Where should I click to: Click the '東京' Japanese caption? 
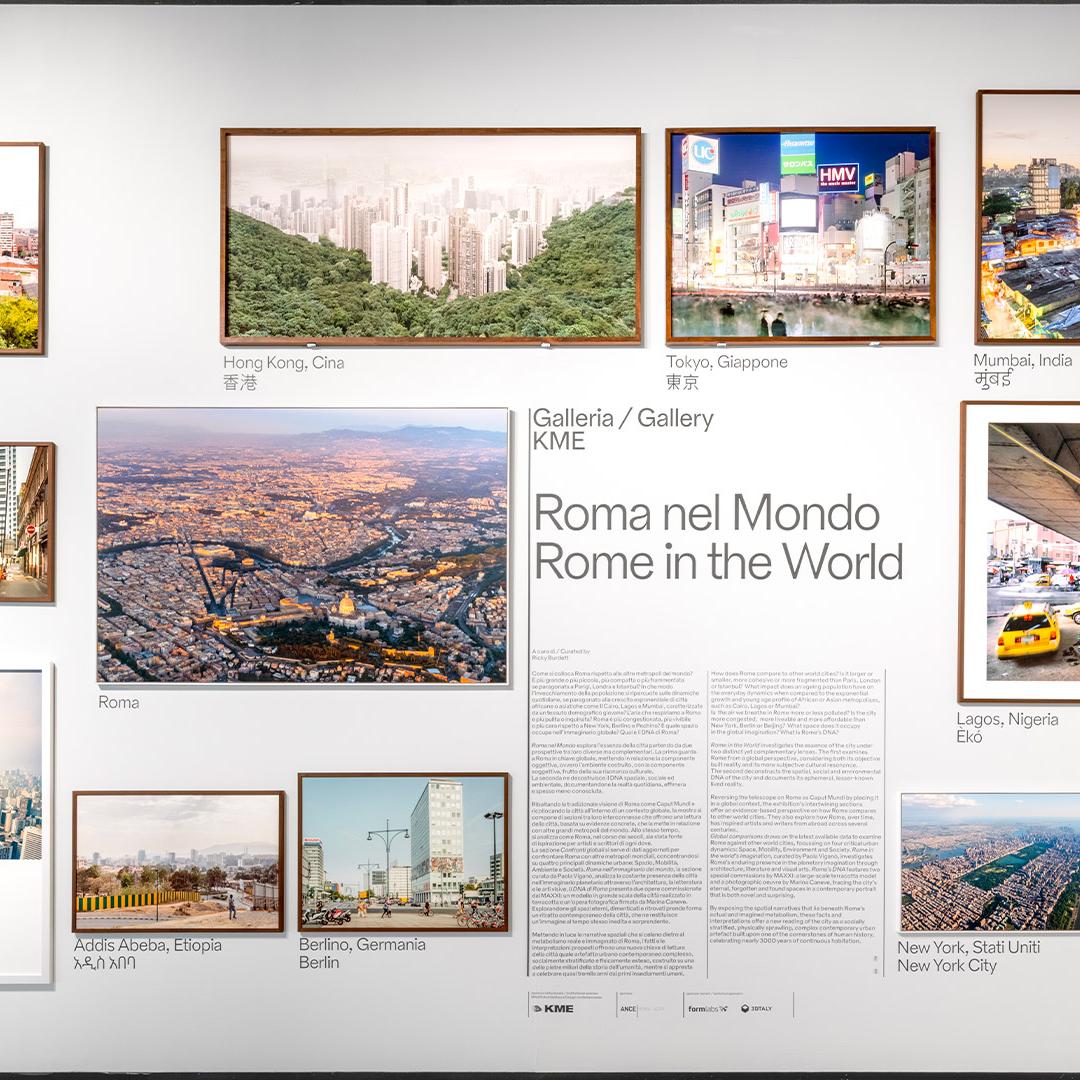682,382
